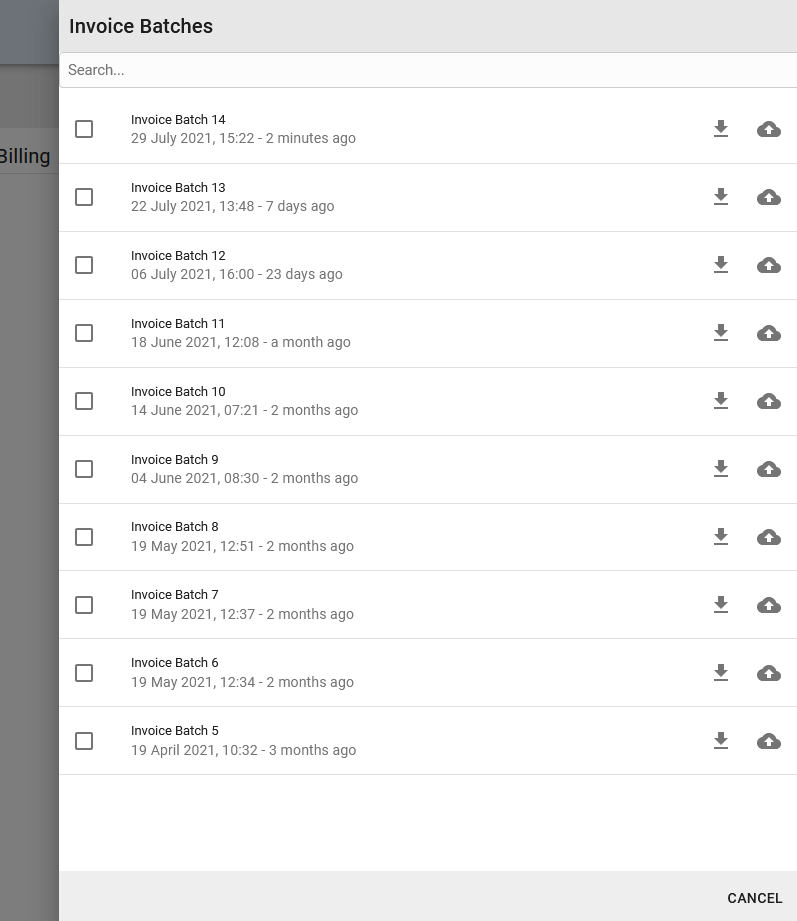Upload Invoice Batch 14 to cloud
797x921 pixels.
coord(769,129)
